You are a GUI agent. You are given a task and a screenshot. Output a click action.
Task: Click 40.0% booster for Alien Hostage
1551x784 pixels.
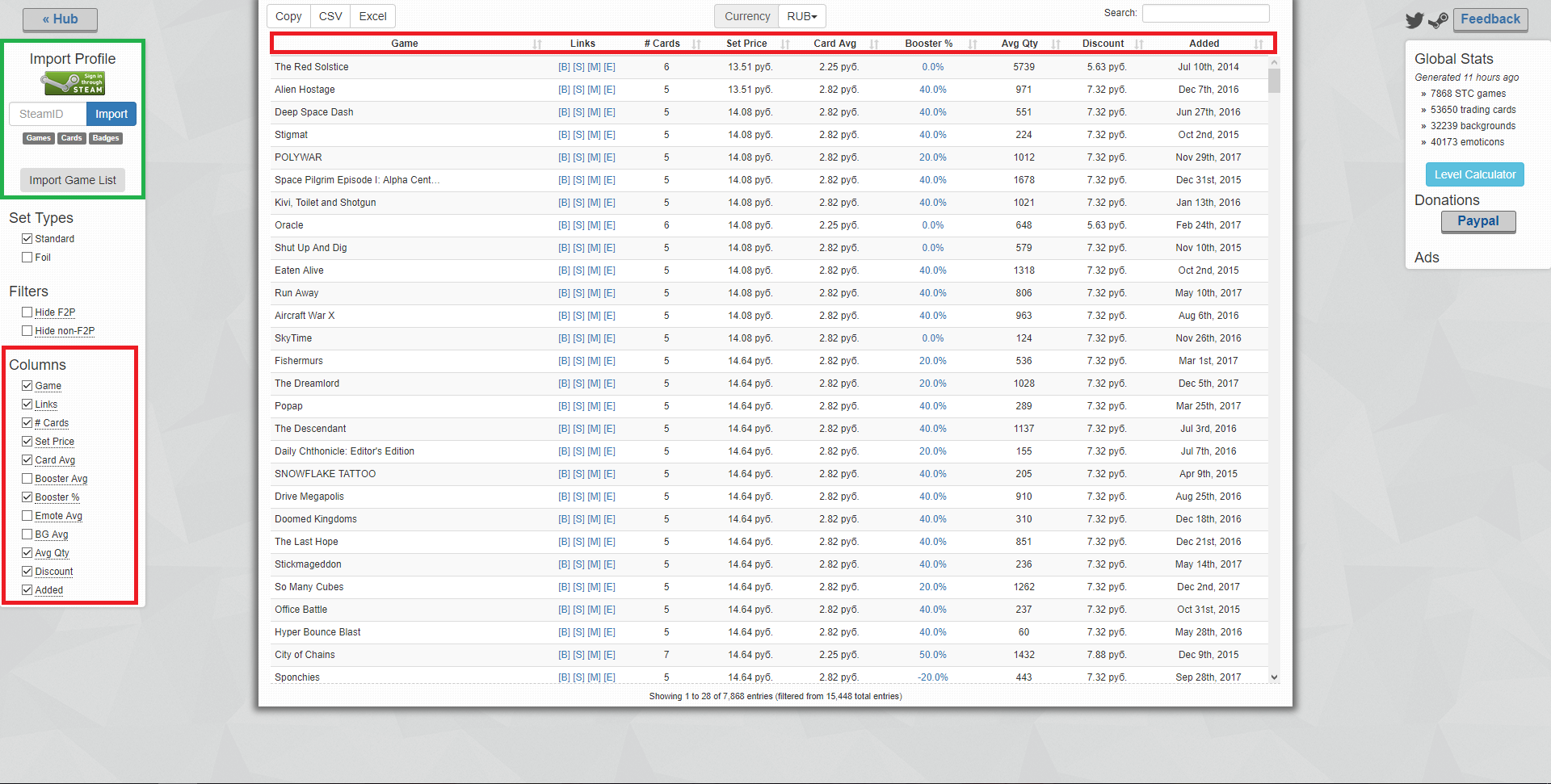[x=933, y=90]
